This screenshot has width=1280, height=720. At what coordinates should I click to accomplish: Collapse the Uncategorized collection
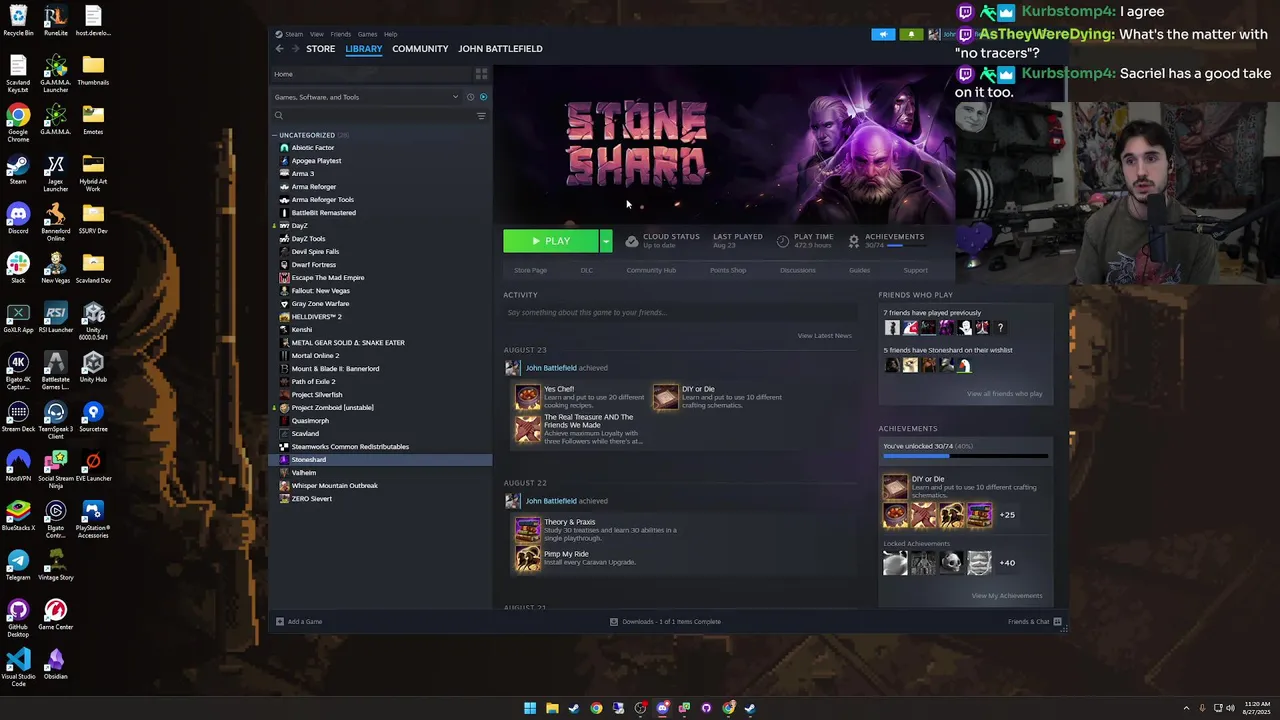[275, 135]
